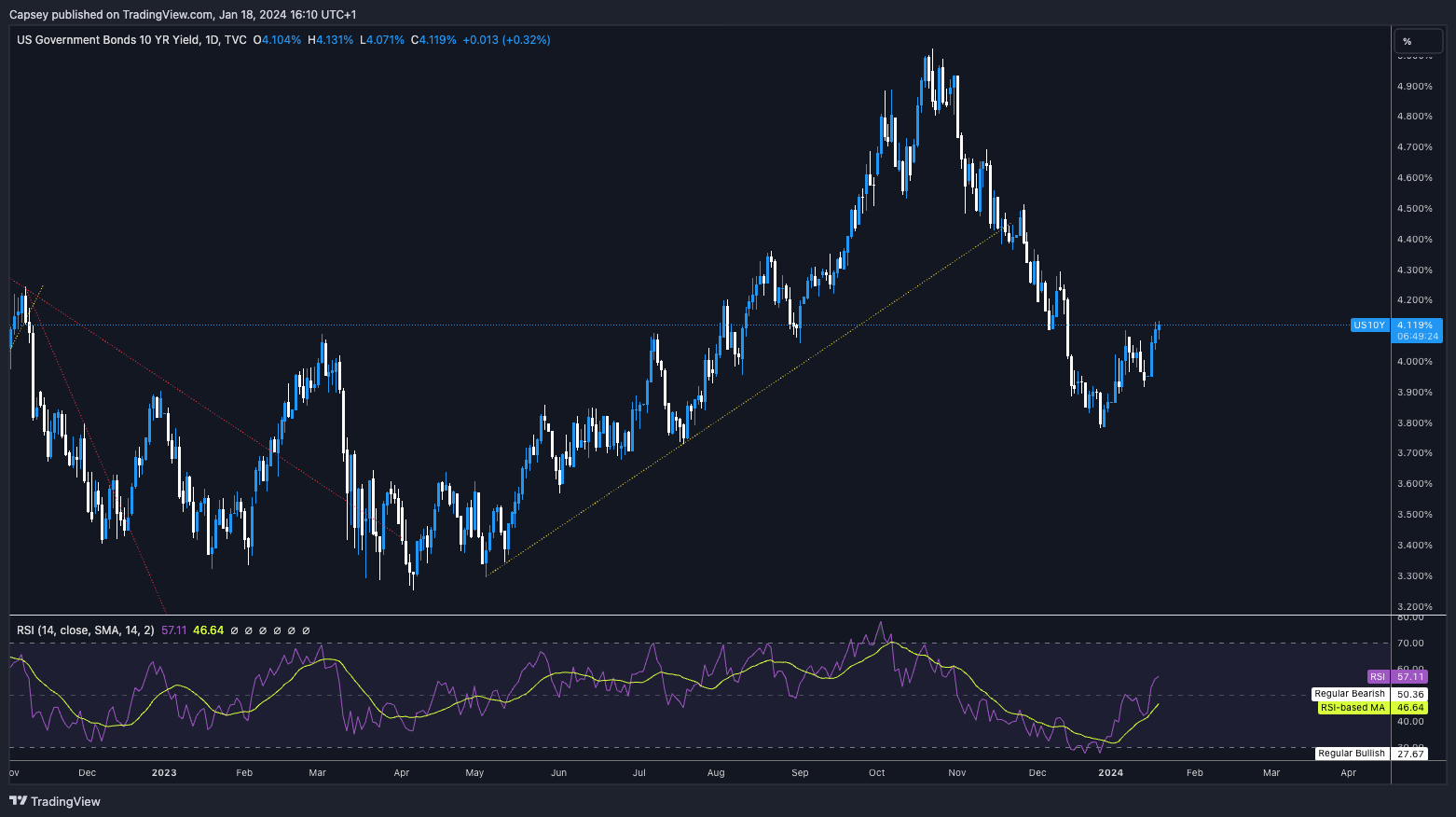Screen dimensions: 1456x817
Task: Click the first empty-value symbol in RSI legend
Action: pyautogui.click(x=234, y=630)
